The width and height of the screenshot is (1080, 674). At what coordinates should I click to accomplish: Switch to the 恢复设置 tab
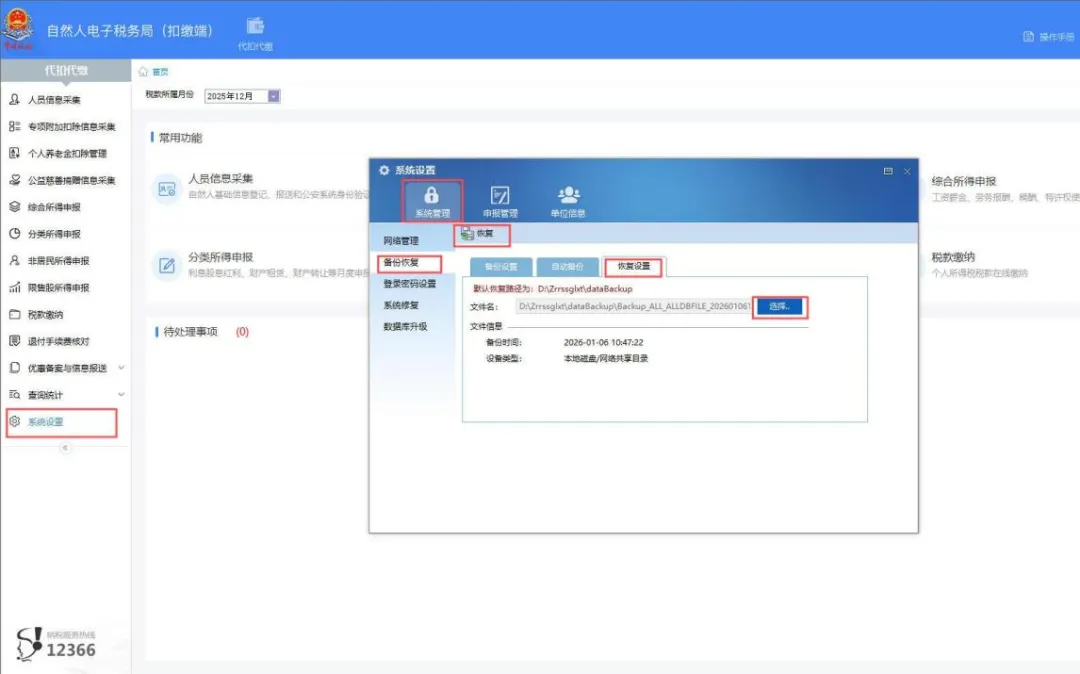[633, 266]
